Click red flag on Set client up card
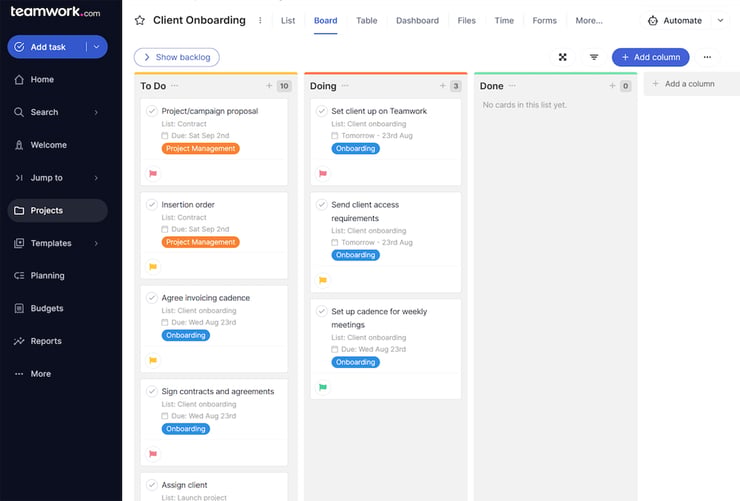The image size is (740, 501). point(323,174)
